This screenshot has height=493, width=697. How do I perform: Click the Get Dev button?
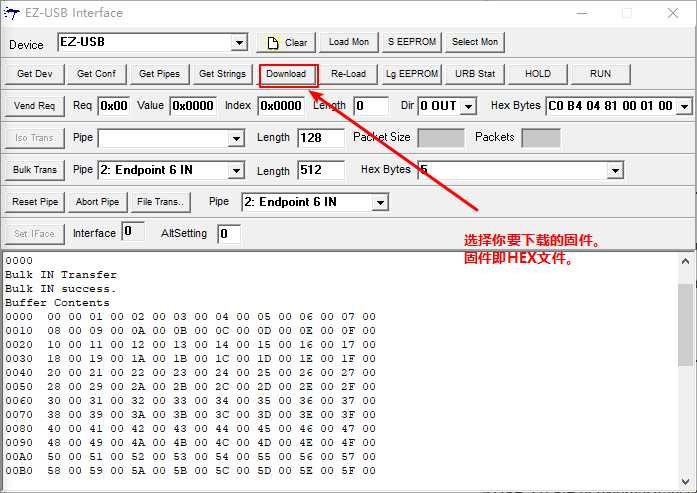pos(35,74)
